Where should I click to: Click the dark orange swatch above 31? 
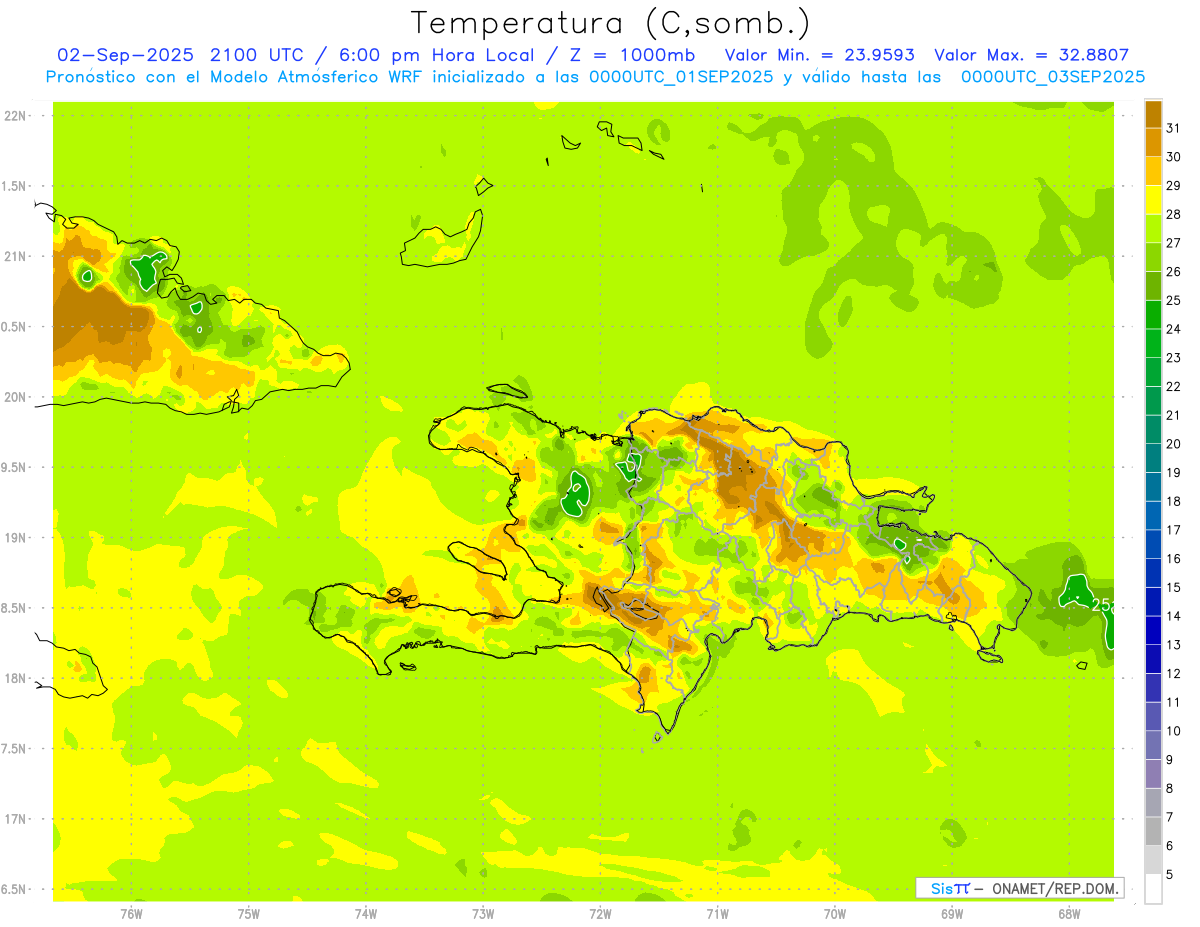click(x=1153, y=114)
